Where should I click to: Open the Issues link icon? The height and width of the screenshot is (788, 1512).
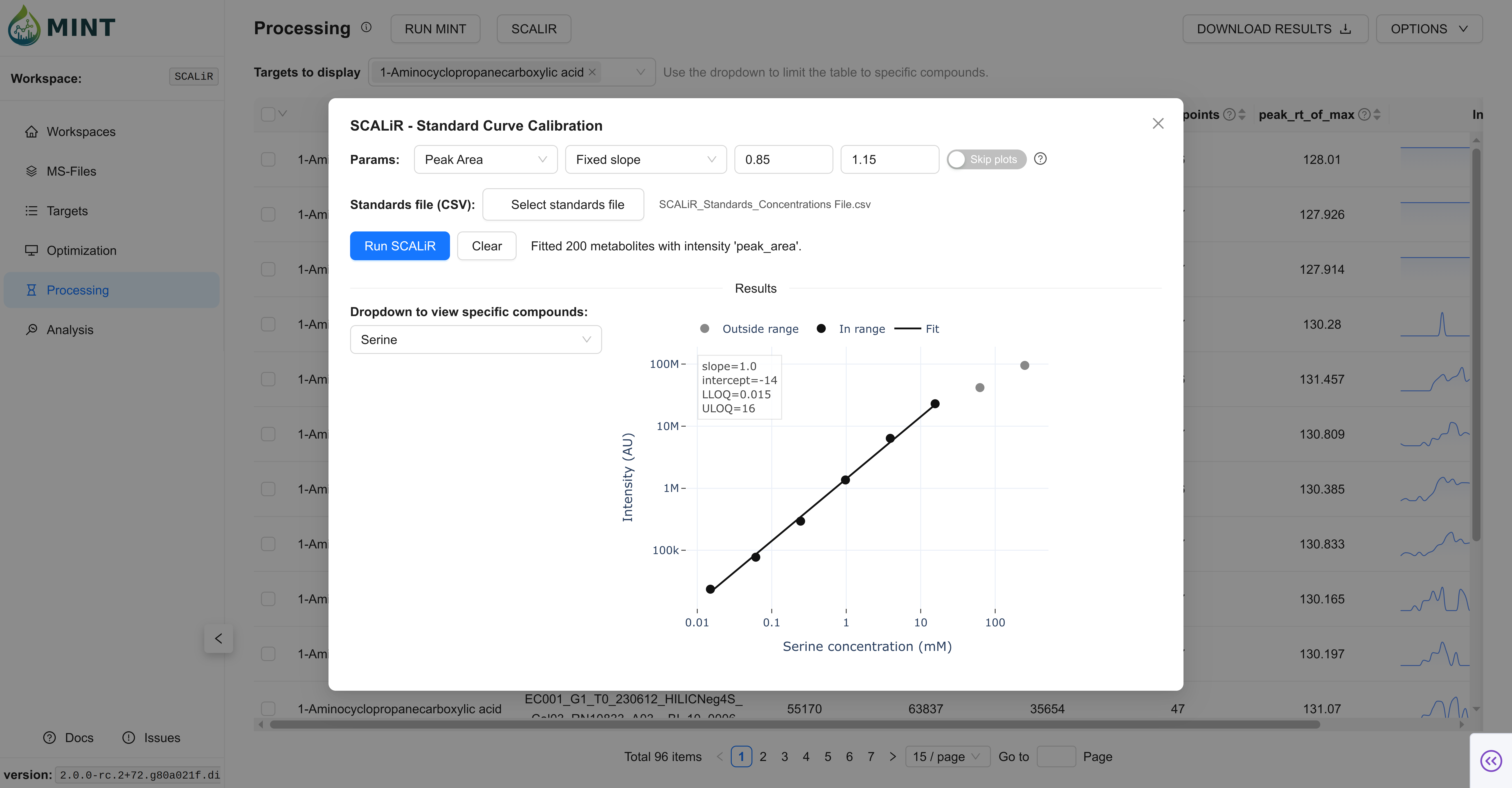click(x=128, y=738)
